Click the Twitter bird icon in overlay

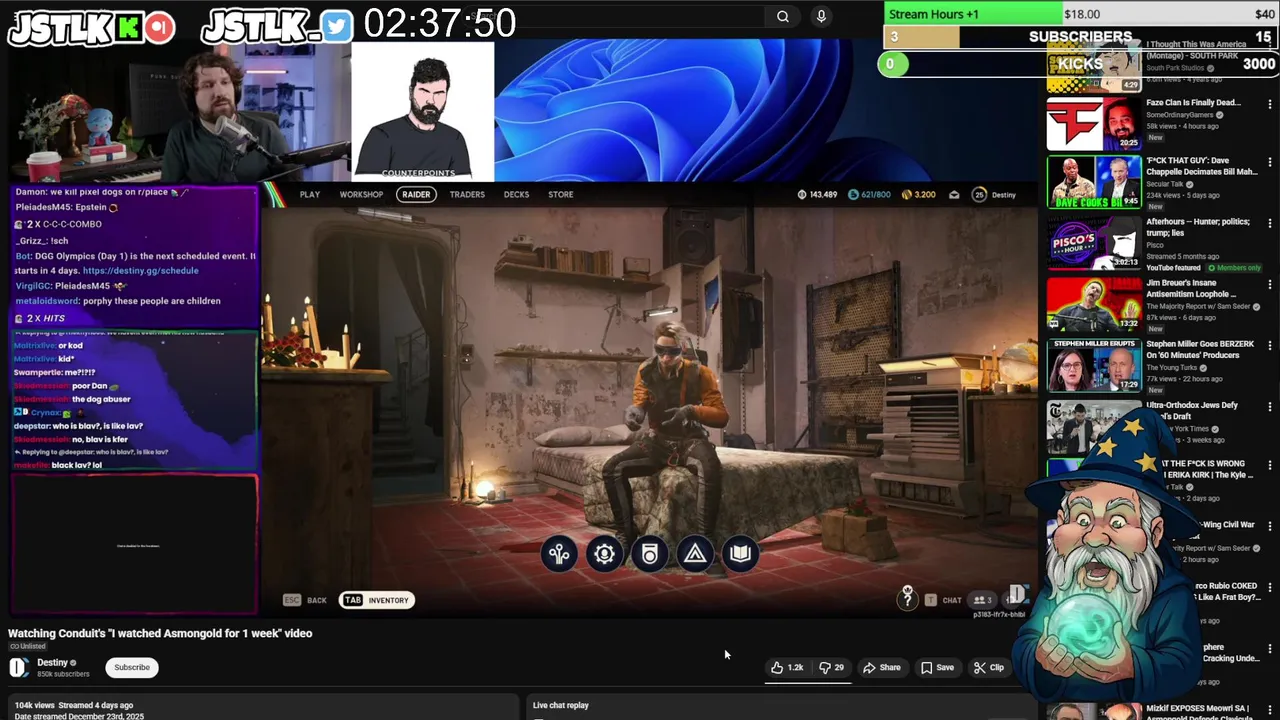point(337,27)
